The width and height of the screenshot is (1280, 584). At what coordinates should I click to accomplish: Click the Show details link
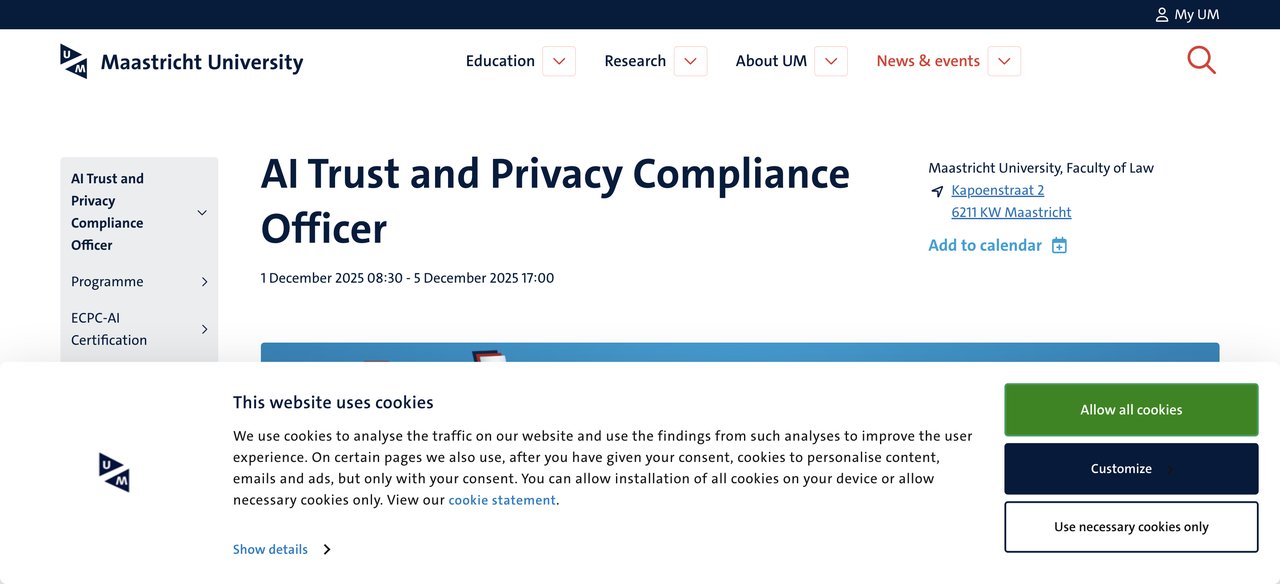click(270, 549)
